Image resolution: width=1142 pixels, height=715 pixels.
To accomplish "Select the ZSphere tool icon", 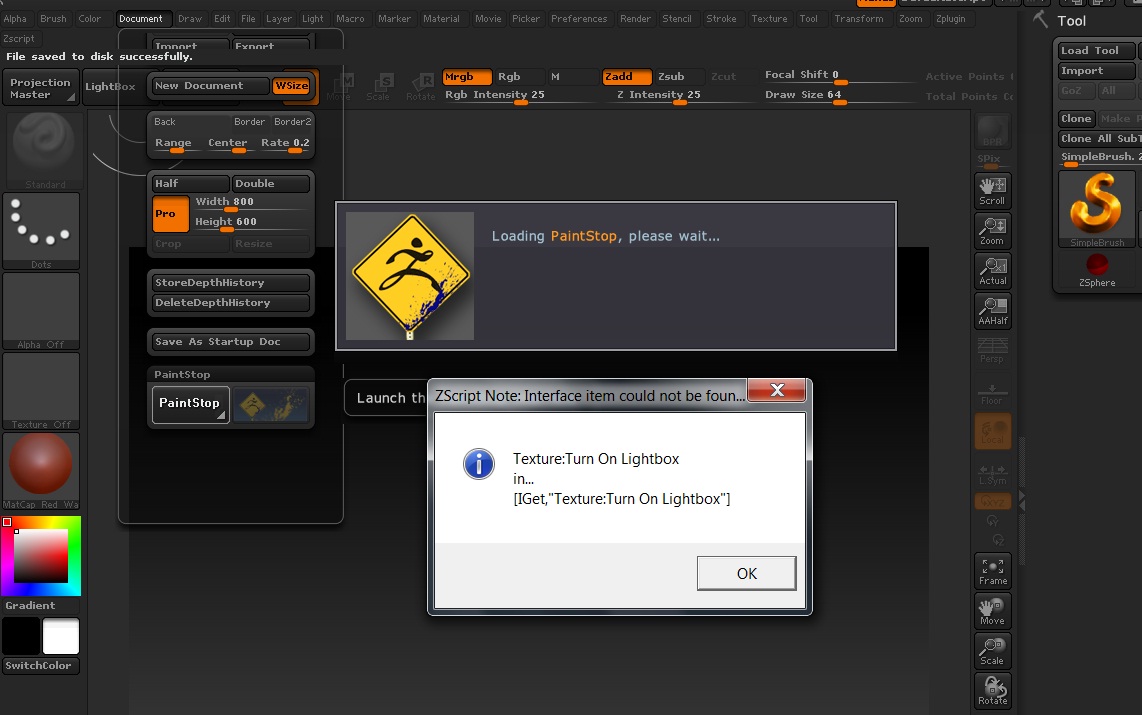I will (1097, 270).
